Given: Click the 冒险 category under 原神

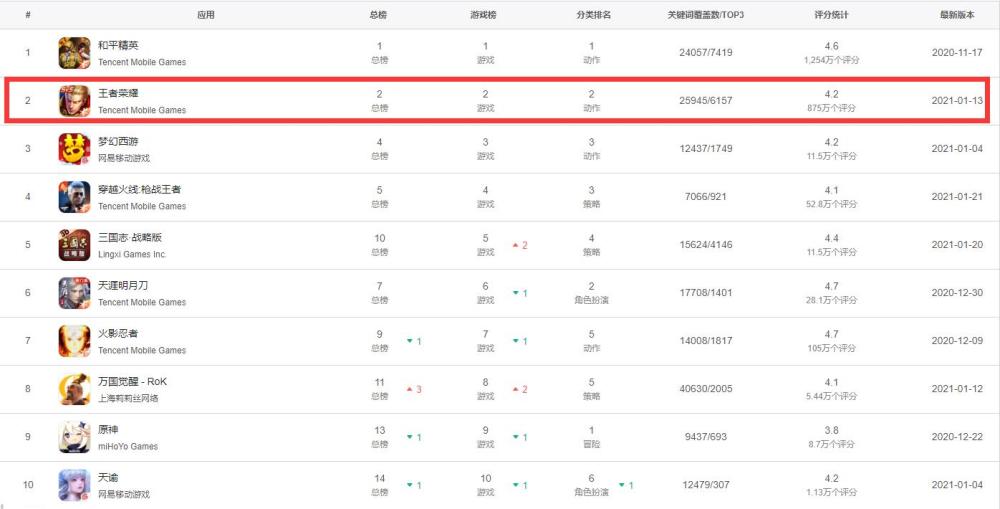Looking at the screenshot, I should (591, 445).
